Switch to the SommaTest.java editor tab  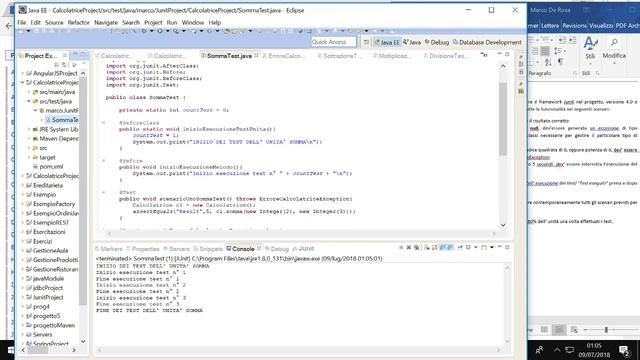click(x=229, y=56)
